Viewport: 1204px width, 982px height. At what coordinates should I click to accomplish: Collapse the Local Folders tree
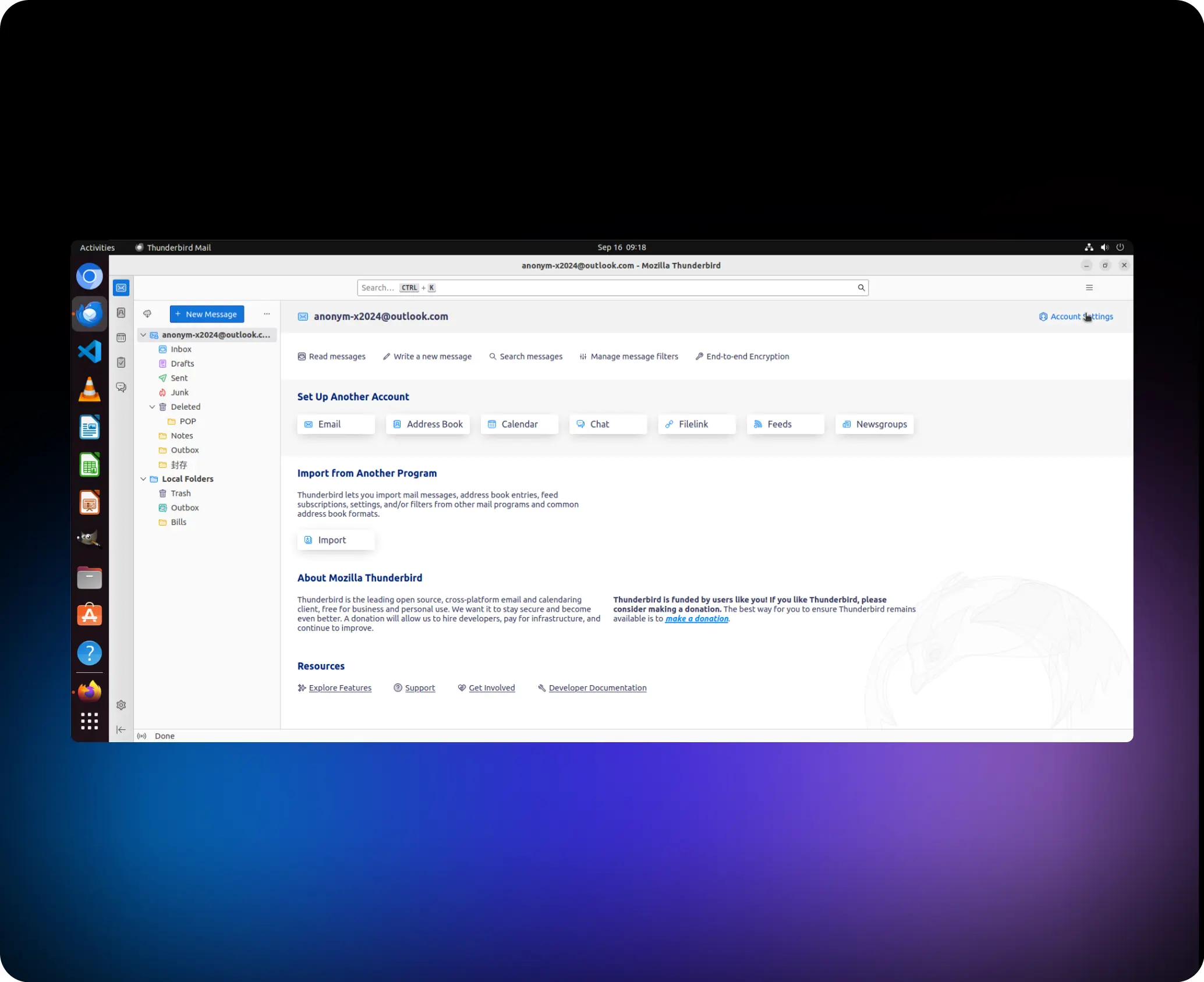[x=143, y=479]
